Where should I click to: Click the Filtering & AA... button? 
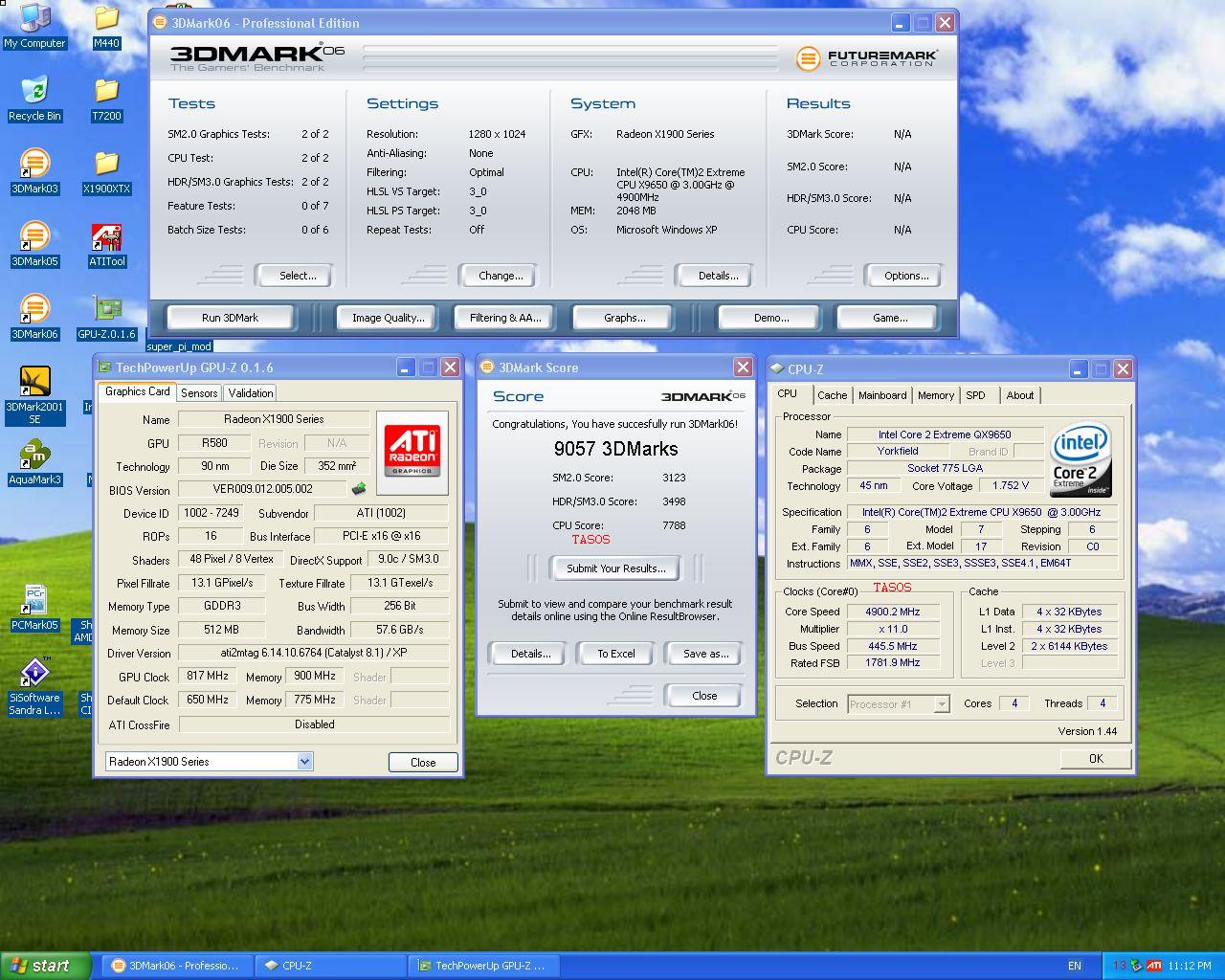click(505, 318)
